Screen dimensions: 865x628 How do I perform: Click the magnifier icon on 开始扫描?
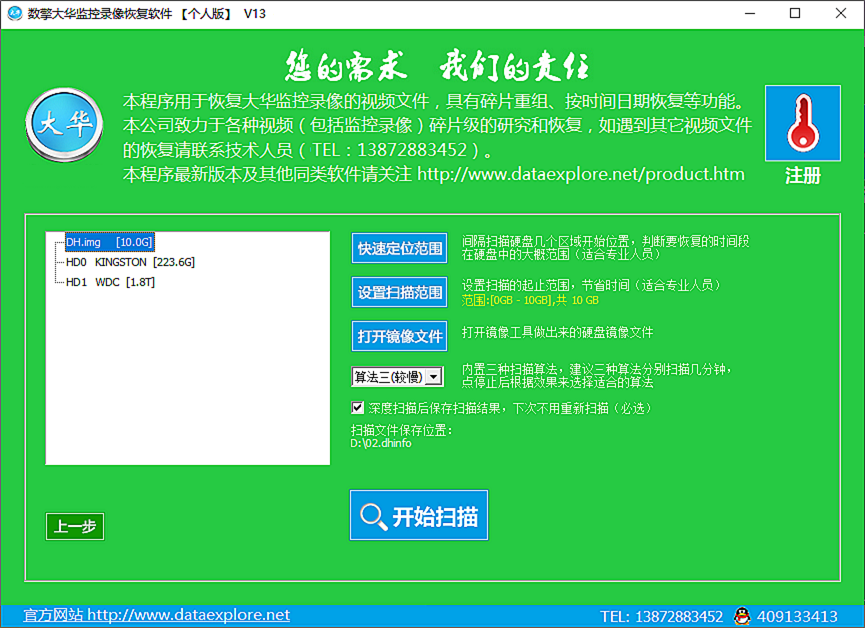point(373,517)
